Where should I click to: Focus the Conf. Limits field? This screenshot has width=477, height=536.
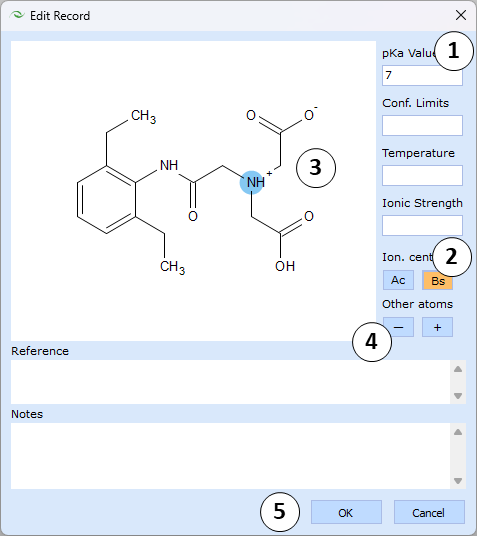coord(422,125)
